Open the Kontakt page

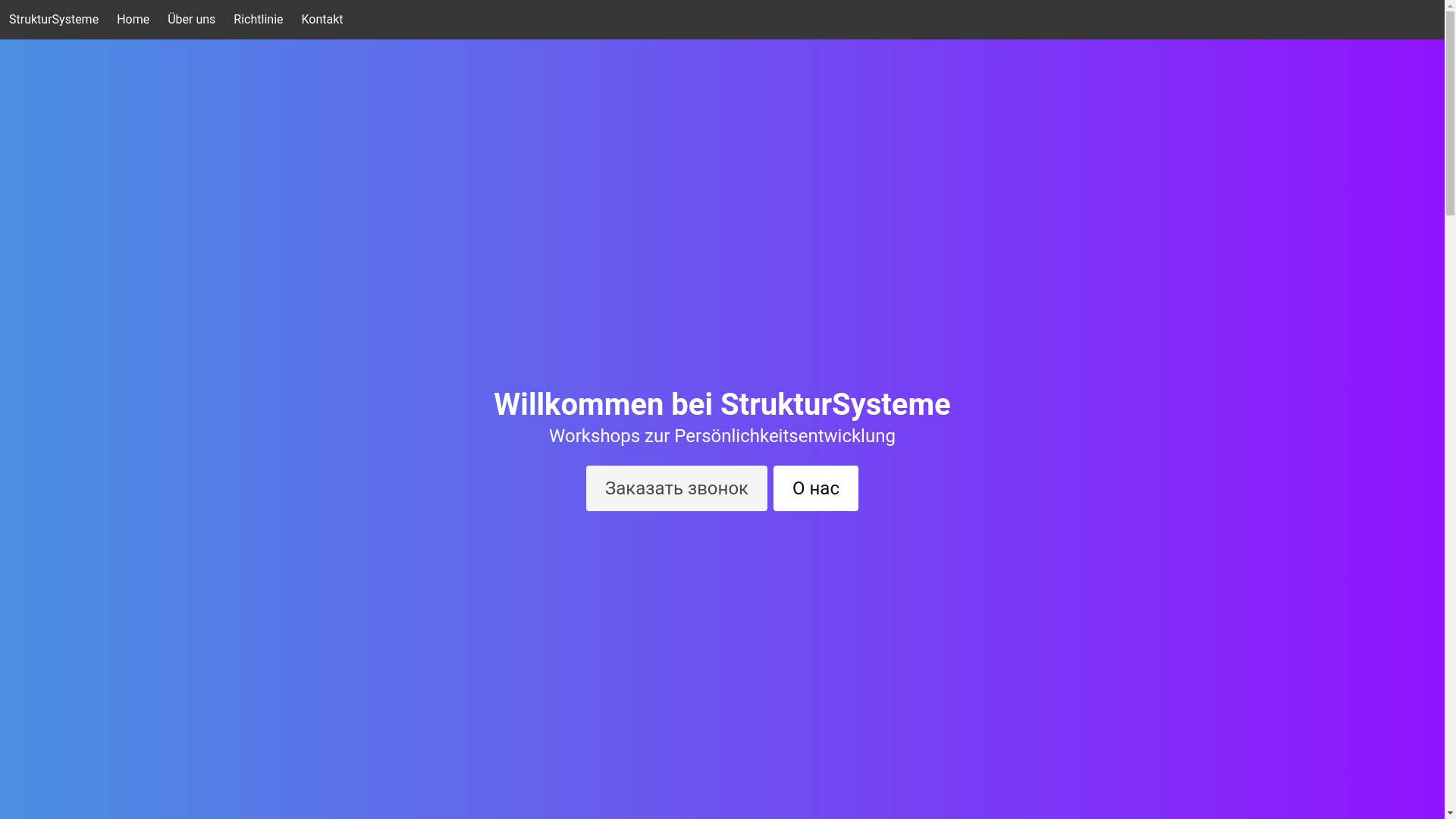(322, 20)
